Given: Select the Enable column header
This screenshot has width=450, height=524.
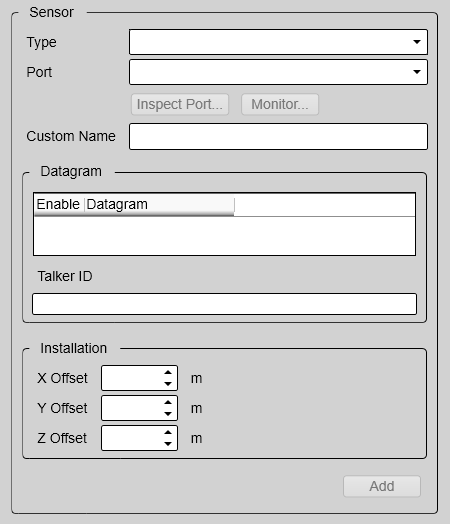Looking at the screenshot, I should pyautogui.click(x=59, y=205).
